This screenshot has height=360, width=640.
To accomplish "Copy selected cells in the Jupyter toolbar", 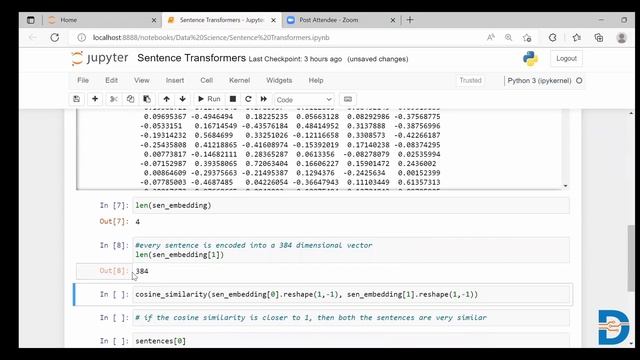I will click(130, 99).
